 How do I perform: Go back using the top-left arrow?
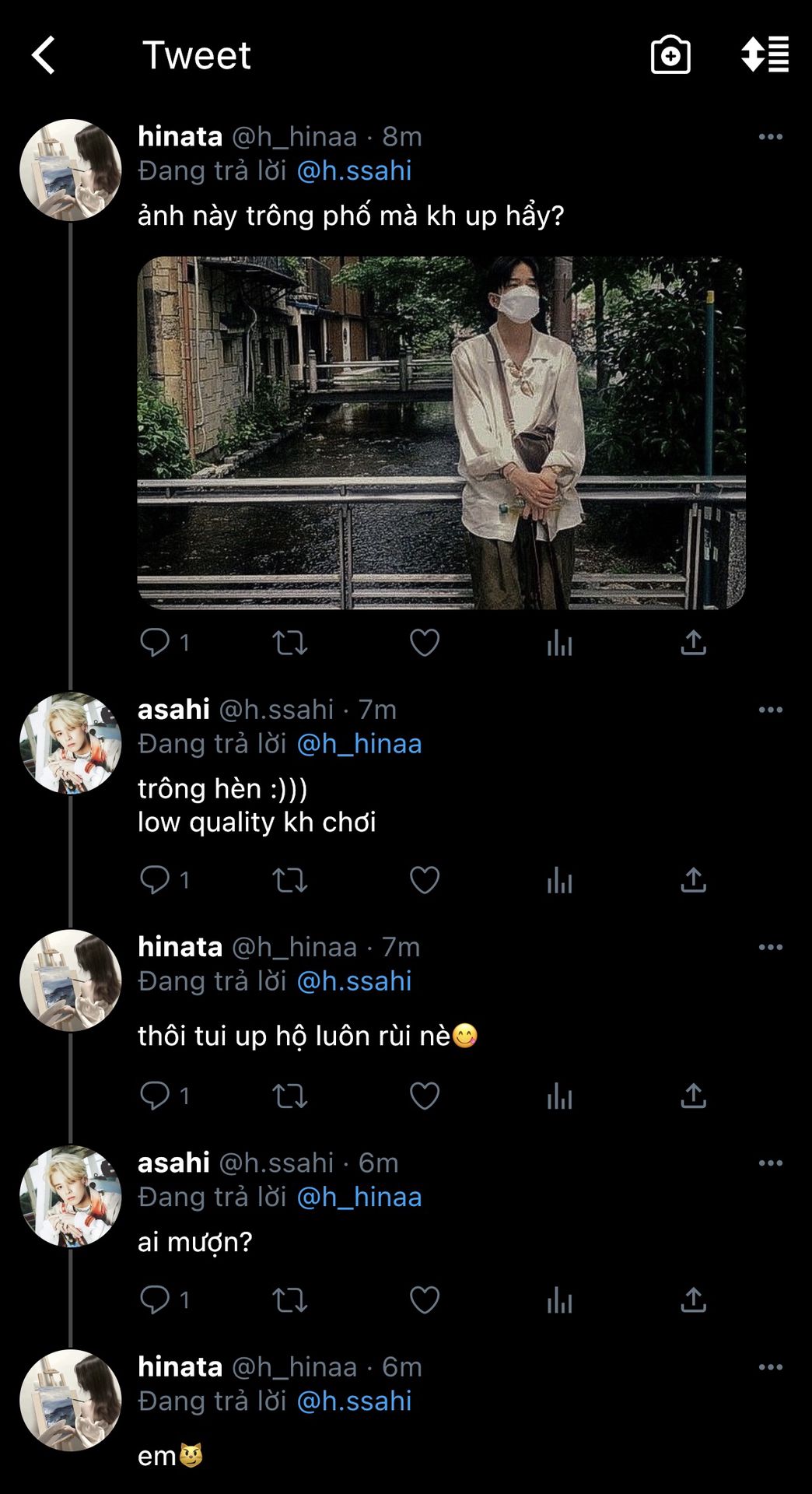pos(44,55)
